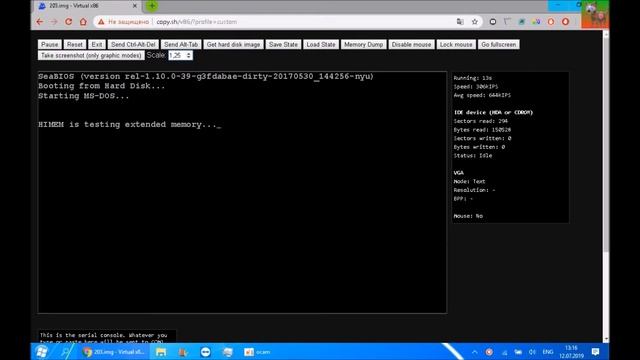Click the Reset button

pos(75,44)
